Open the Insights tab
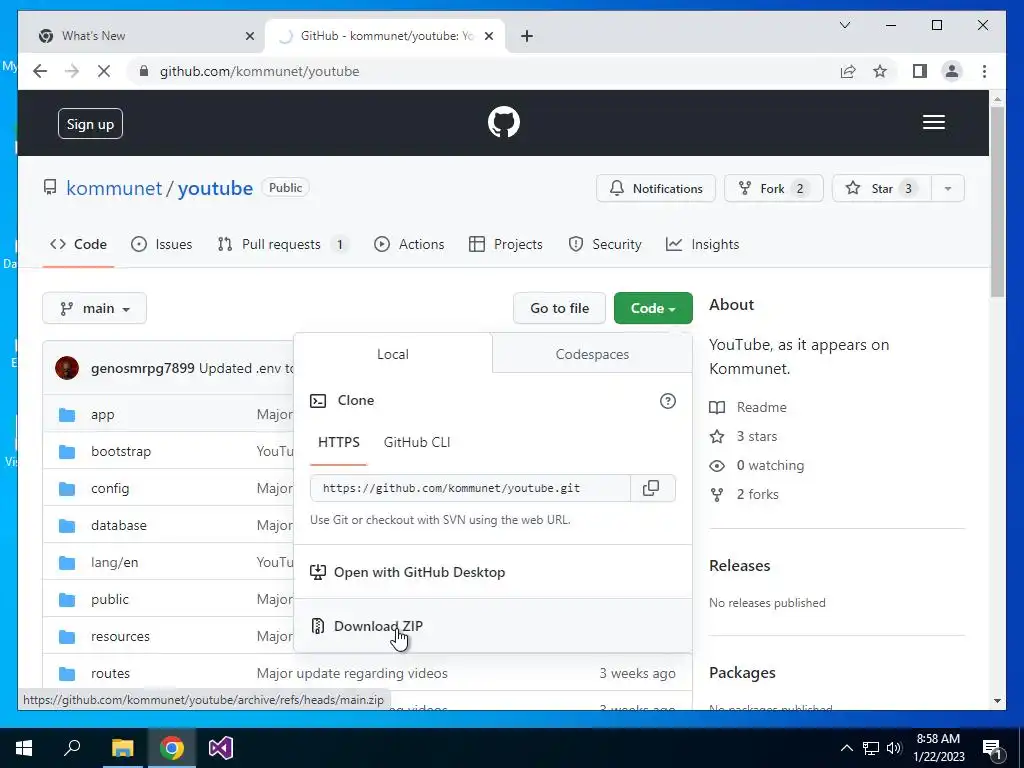 pyautogui.click(x=703, y=244)
